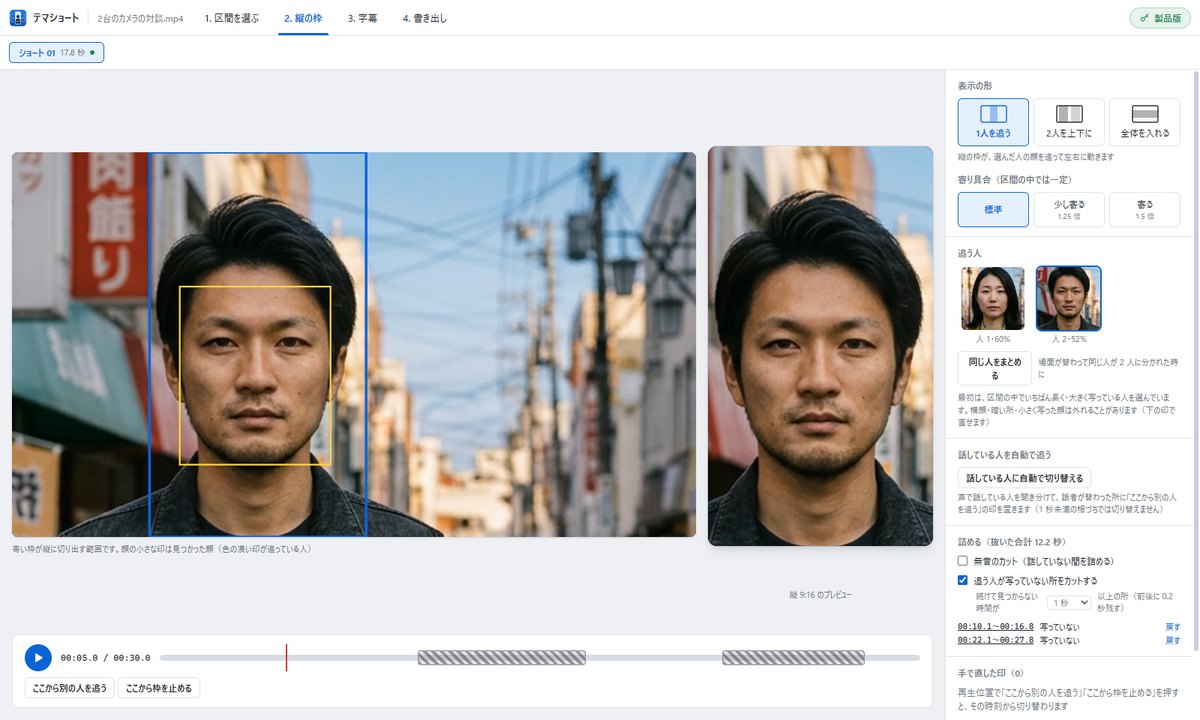Viewport: 1200px width, 720px height.
Task: Select the 人 1 woman face thumbnail
Action: point(993,298)
